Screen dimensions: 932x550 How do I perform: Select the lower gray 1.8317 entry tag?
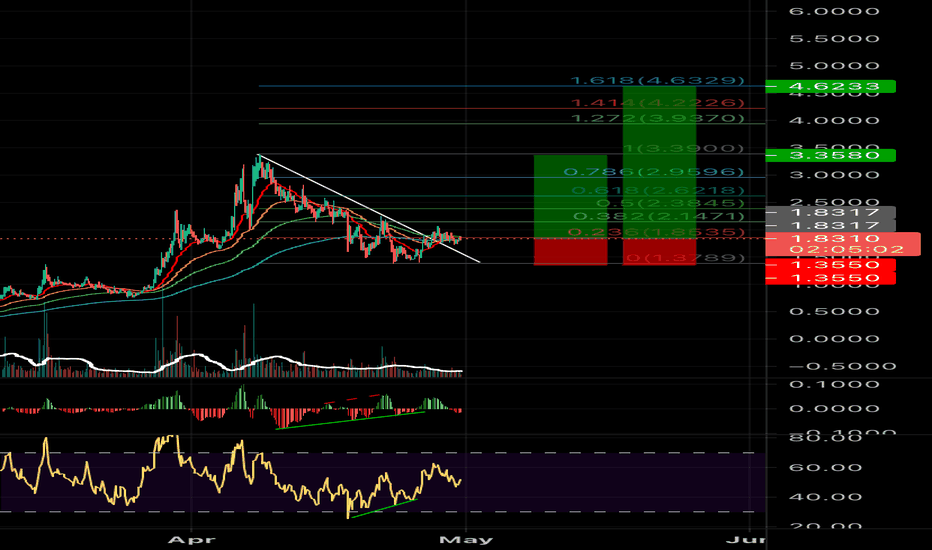(x=830, y=225)
